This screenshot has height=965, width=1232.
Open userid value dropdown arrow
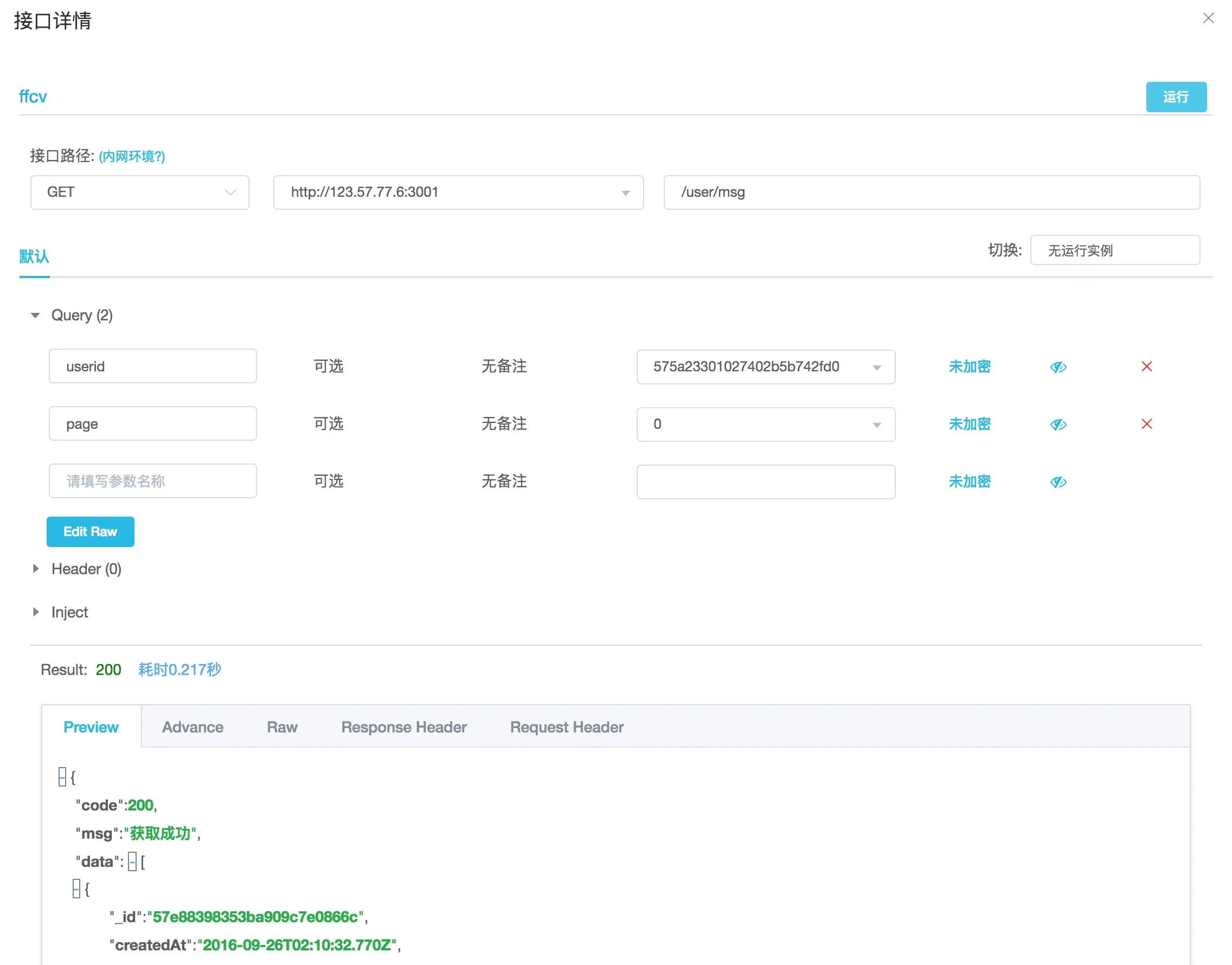point(876,367)
